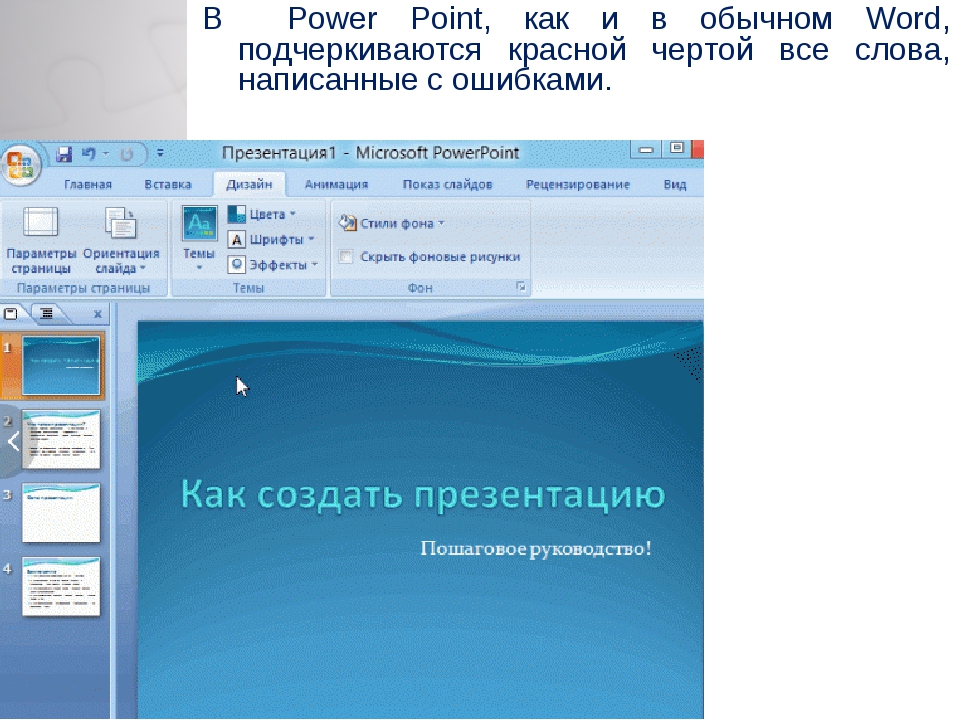
Task: Open the Стили фона dropdown
Action: point(392,223)
